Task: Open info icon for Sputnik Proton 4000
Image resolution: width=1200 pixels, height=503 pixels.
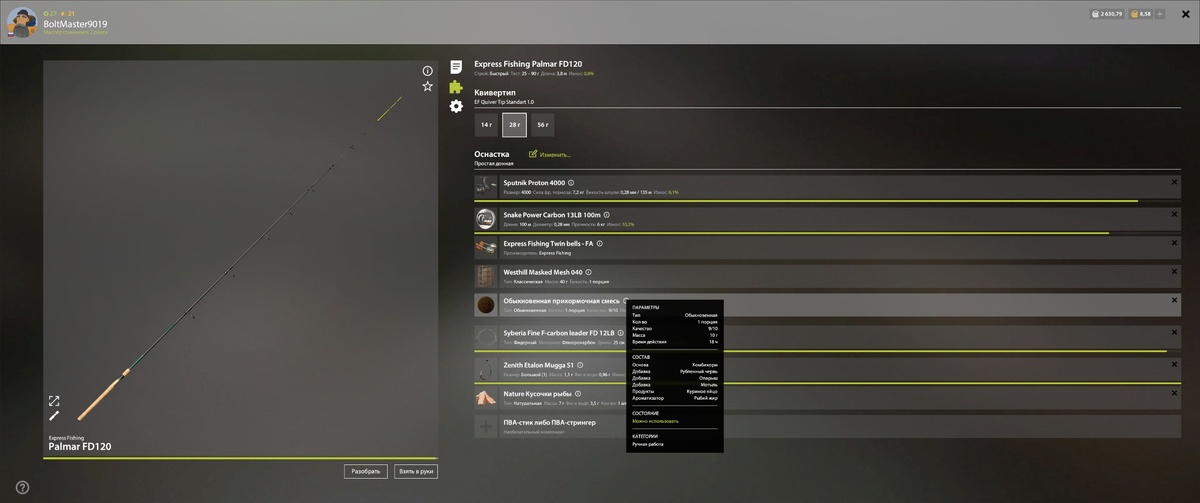Action: pyautogui.click(x=571, y=183)
